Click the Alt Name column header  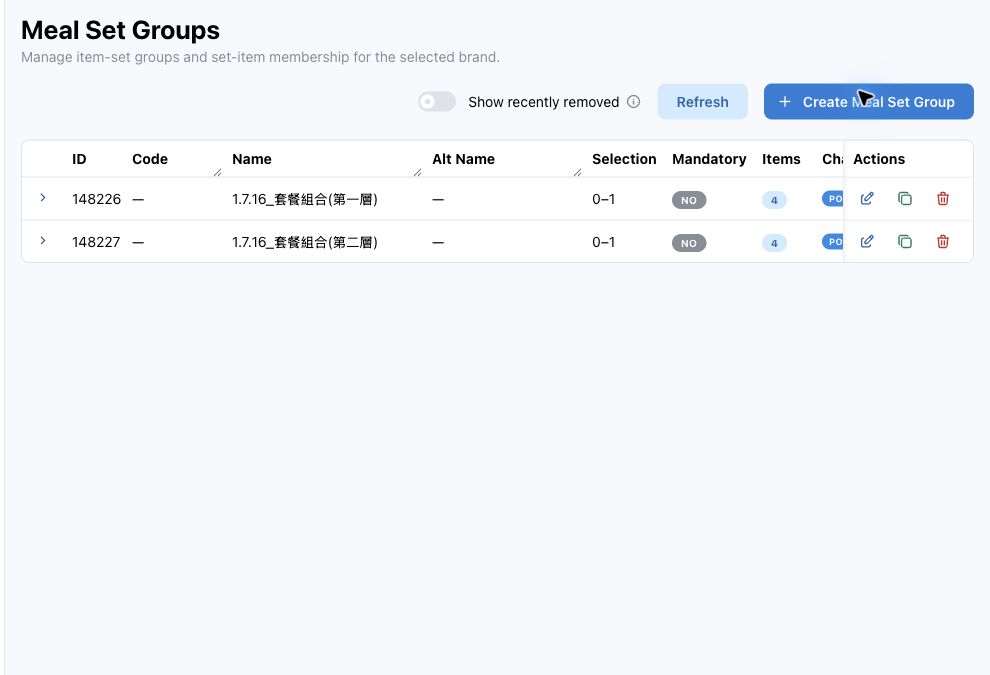tap(463, 159)
